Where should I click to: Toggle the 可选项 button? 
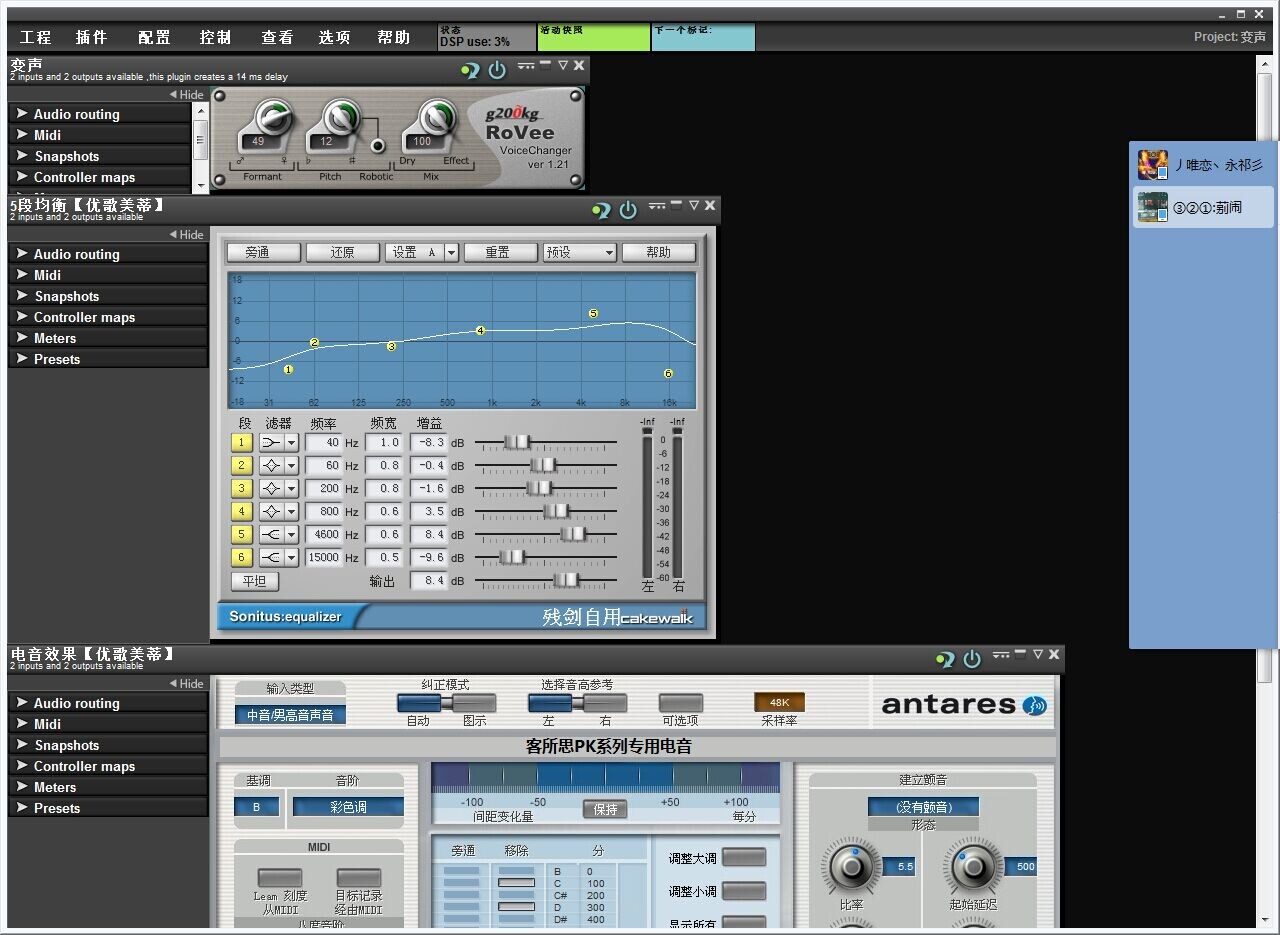point(681,703)
